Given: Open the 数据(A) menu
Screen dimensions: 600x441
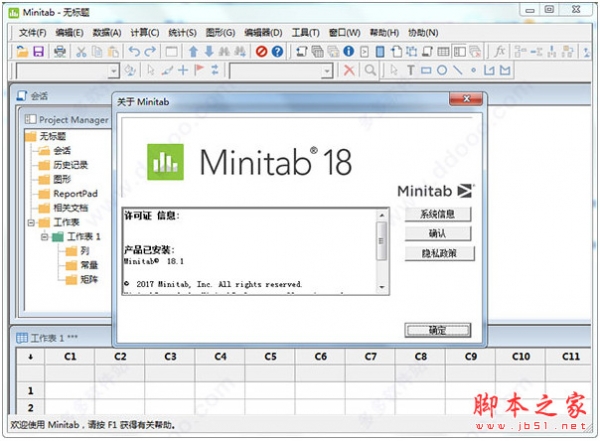Looking at the screenshot, I should 107,33.
